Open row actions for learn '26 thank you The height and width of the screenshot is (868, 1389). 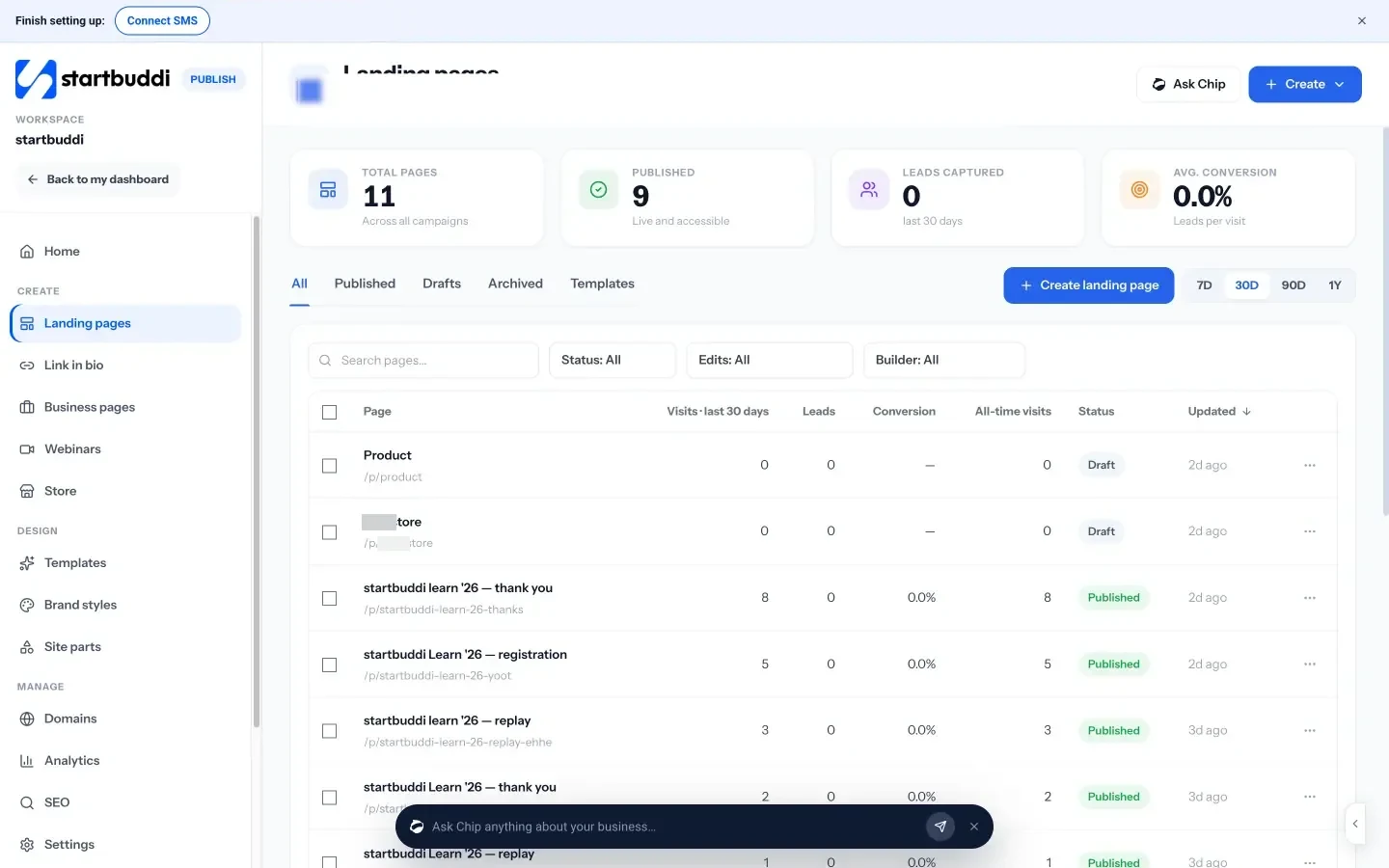pyautogui.click(x=1310, y=598)
